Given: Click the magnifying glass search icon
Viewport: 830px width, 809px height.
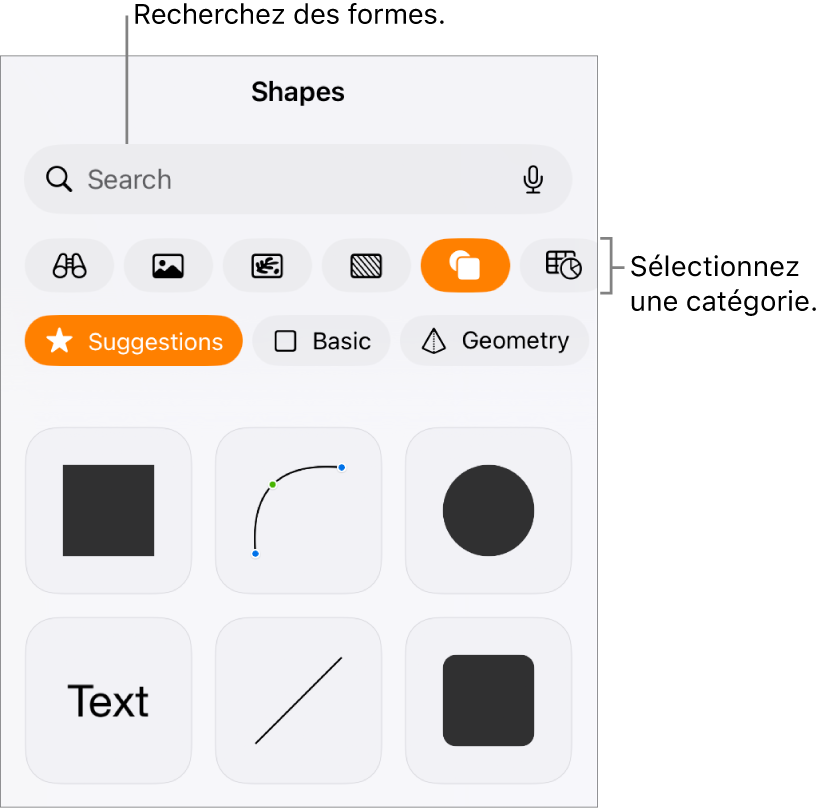Looking at the screenshot, I should (59, 179).
